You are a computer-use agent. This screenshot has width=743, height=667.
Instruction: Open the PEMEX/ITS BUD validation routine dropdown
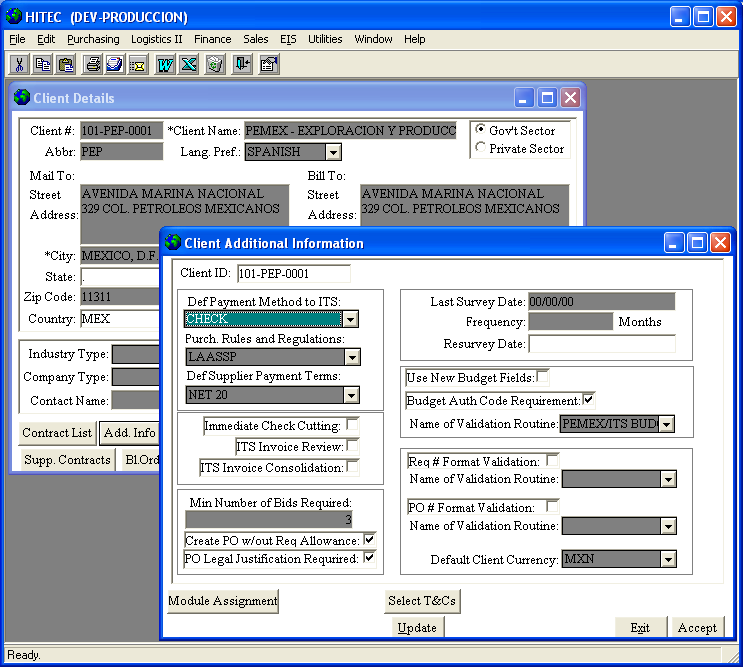point(667,424)
